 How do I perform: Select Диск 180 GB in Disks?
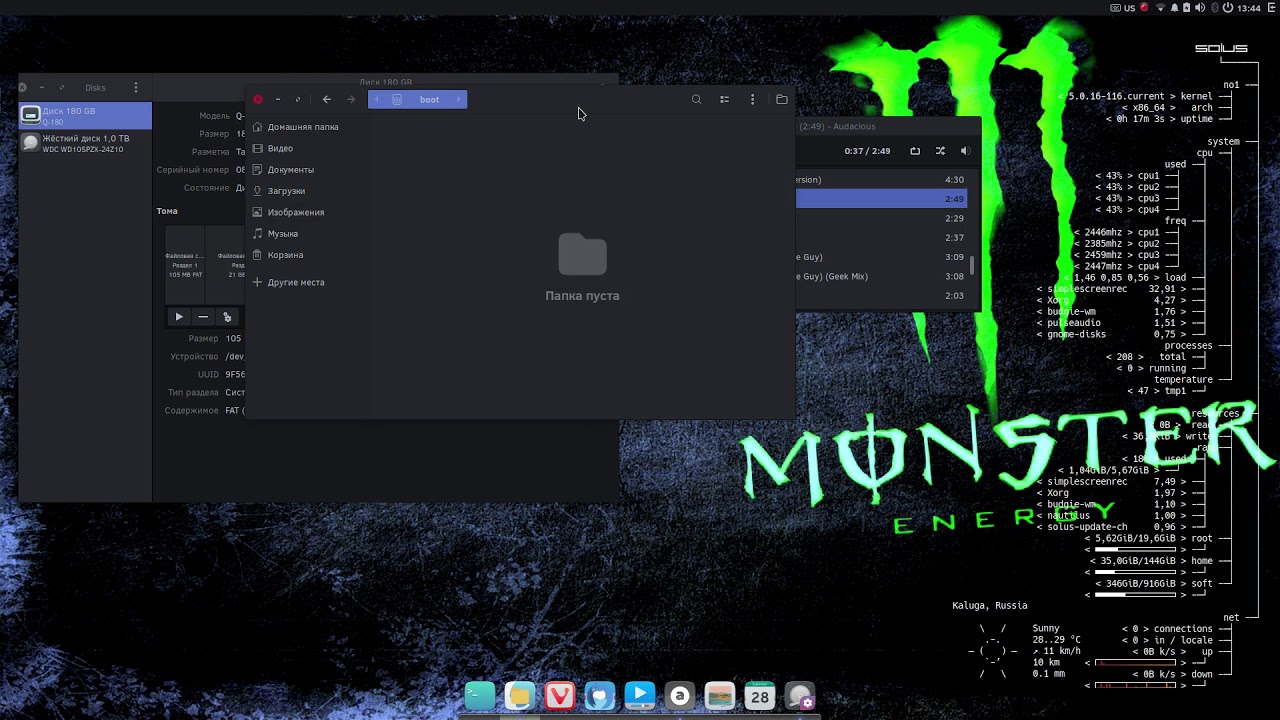85,115
